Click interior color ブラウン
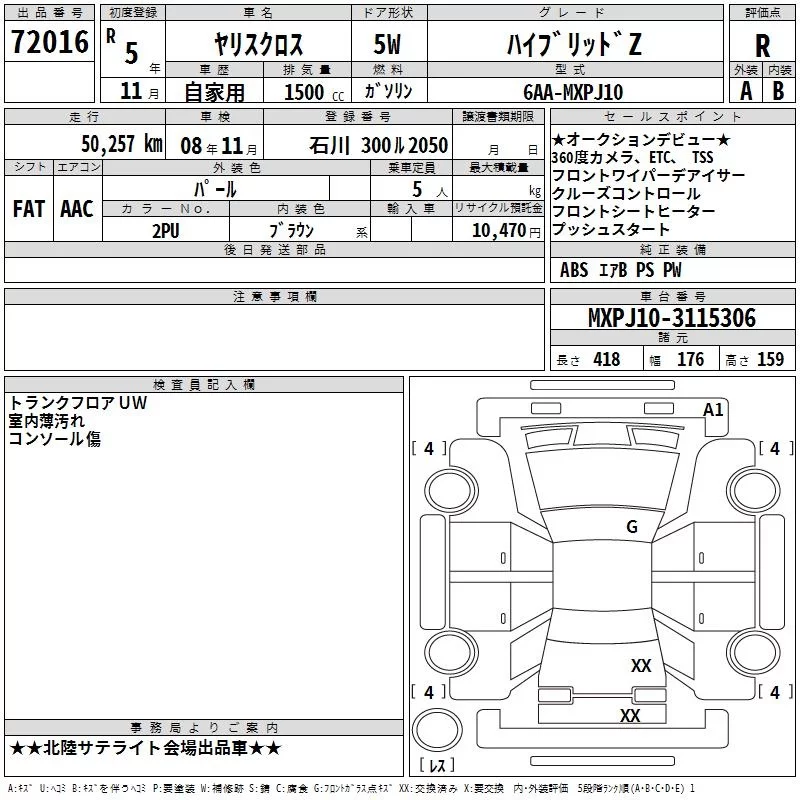Viewport: 800px width, 800px height. pos(291,231)
